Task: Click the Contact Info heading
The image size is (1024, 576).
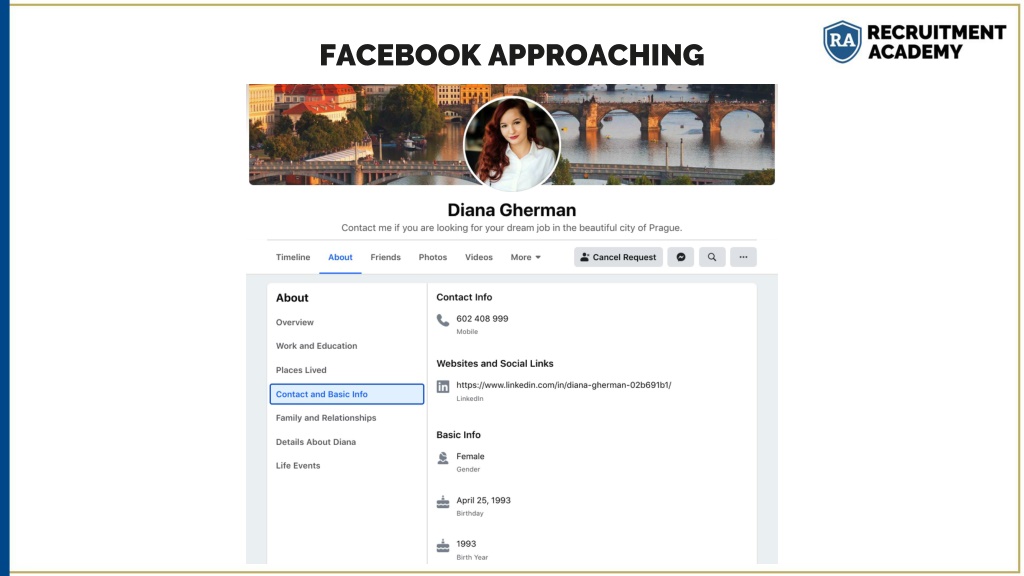Action: [464, 297]
